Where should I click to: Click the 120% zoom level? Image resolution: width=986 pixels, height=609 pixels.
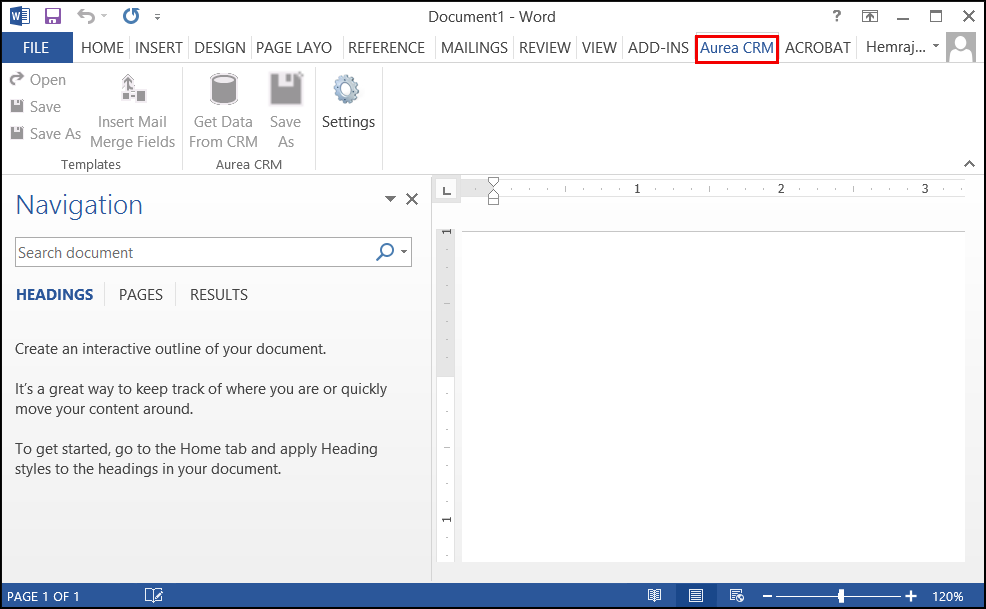[947, 596]
